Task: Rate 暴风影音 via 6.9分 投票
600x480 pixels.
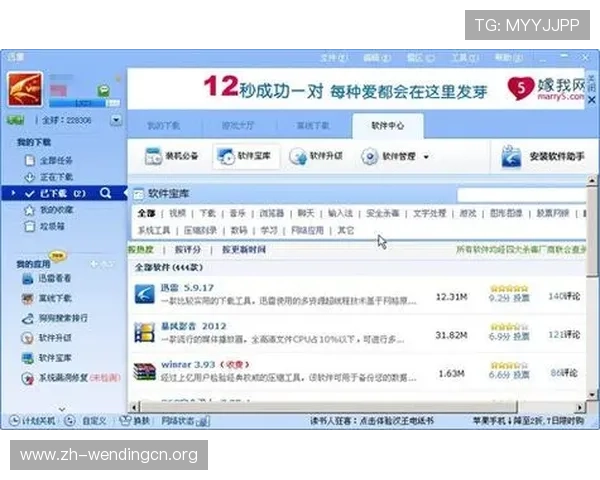Action: [509, 336]
